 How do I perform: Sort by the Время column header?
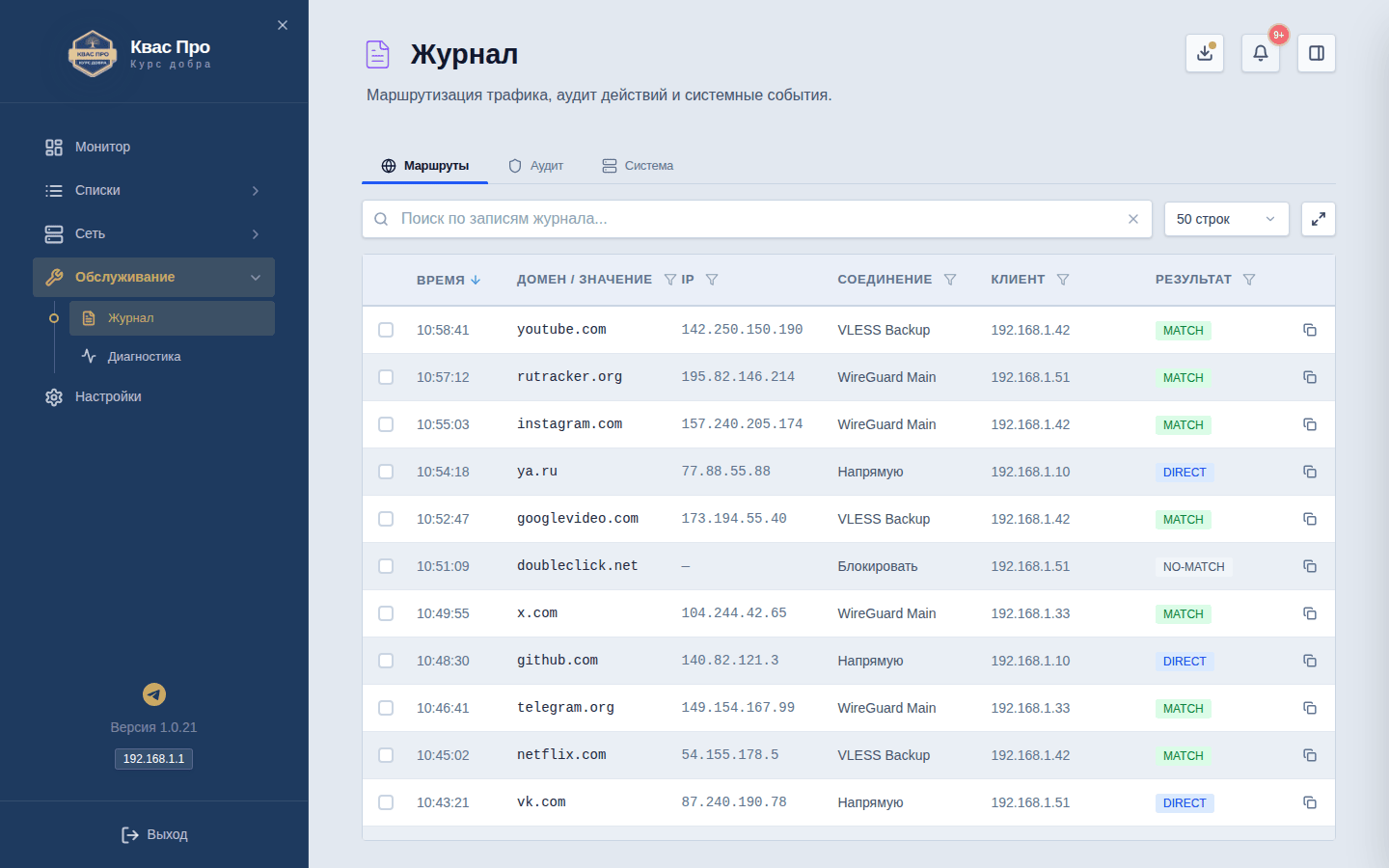click(449, 280)
